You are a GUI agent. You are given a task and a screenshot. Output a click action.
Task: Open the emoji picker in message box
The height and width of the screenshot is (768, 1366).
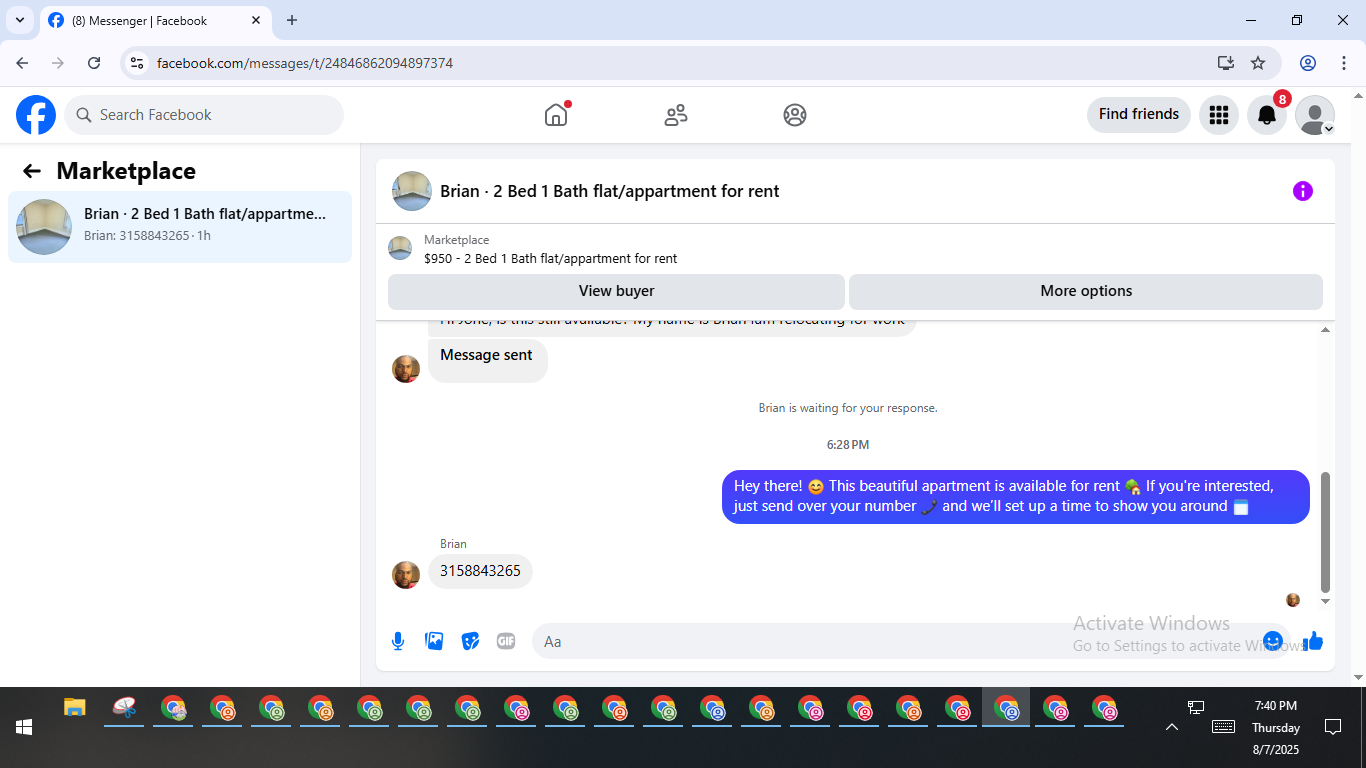(x=1273, y=641)
